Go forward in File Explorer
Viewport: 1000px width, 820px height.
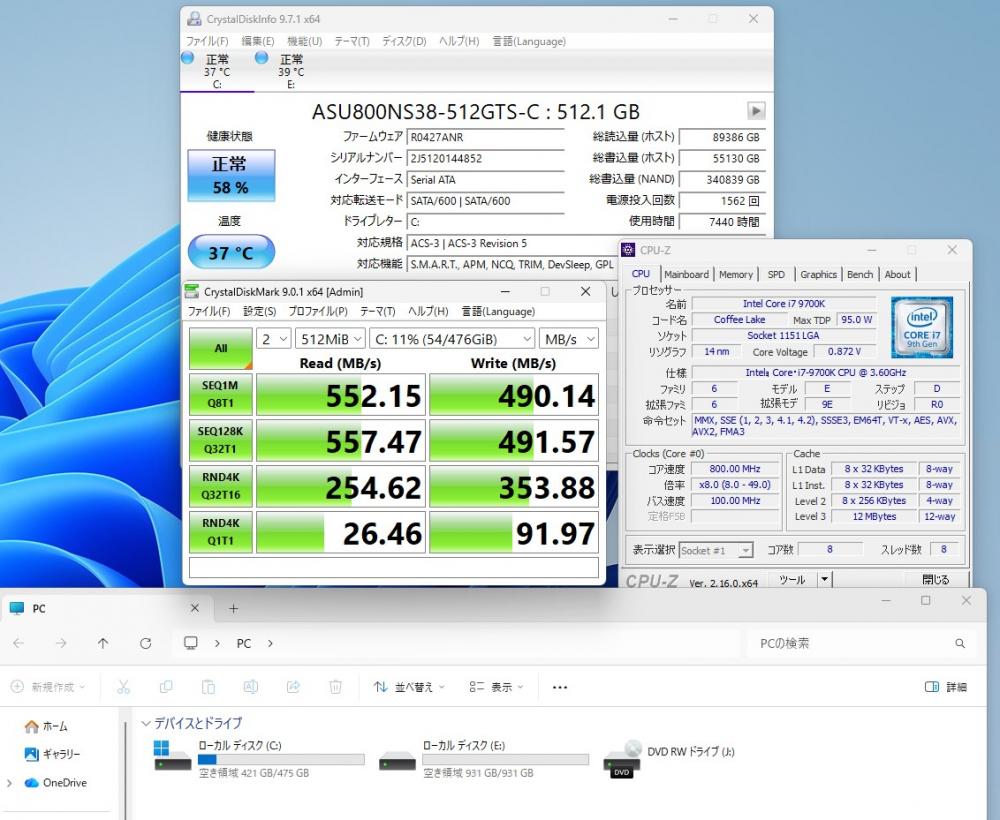[x=61, y=643]
